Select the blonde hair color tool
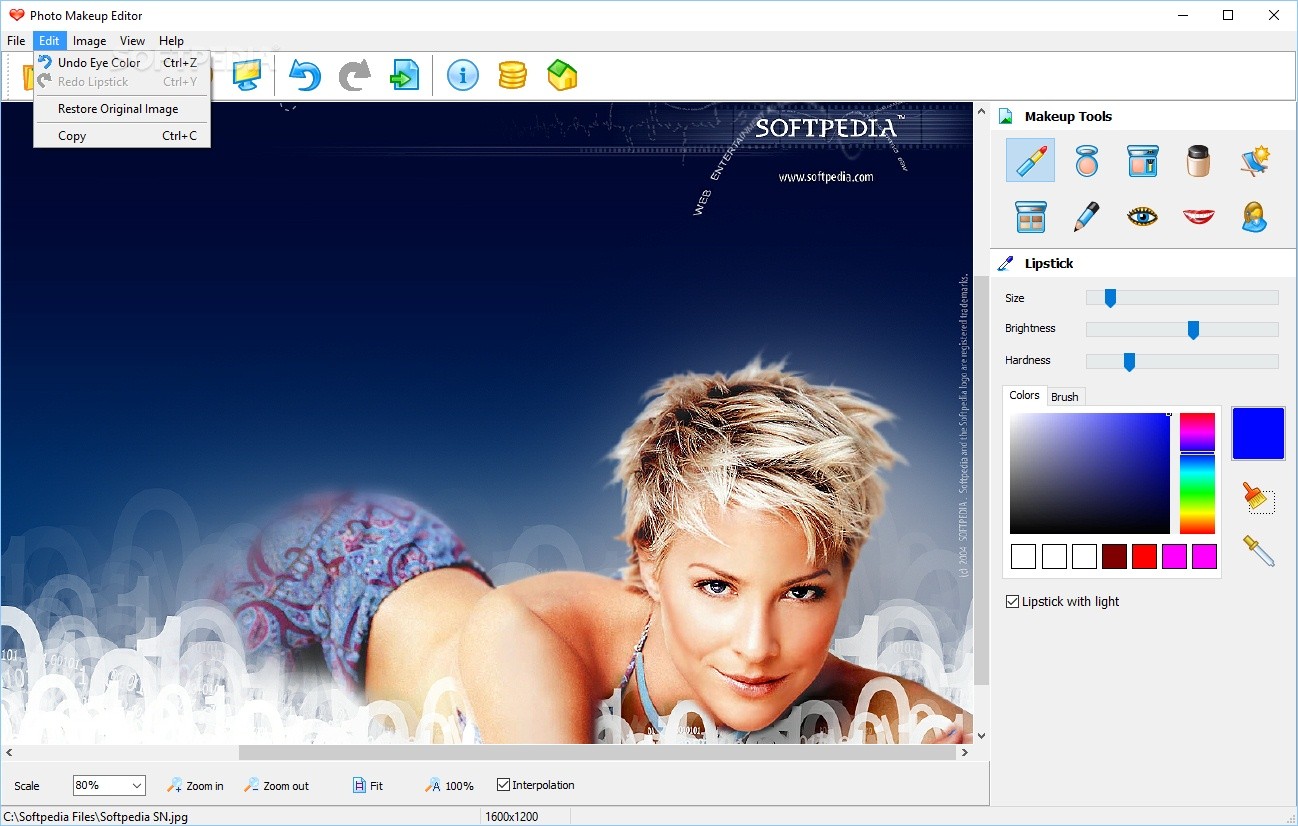 1255,216
